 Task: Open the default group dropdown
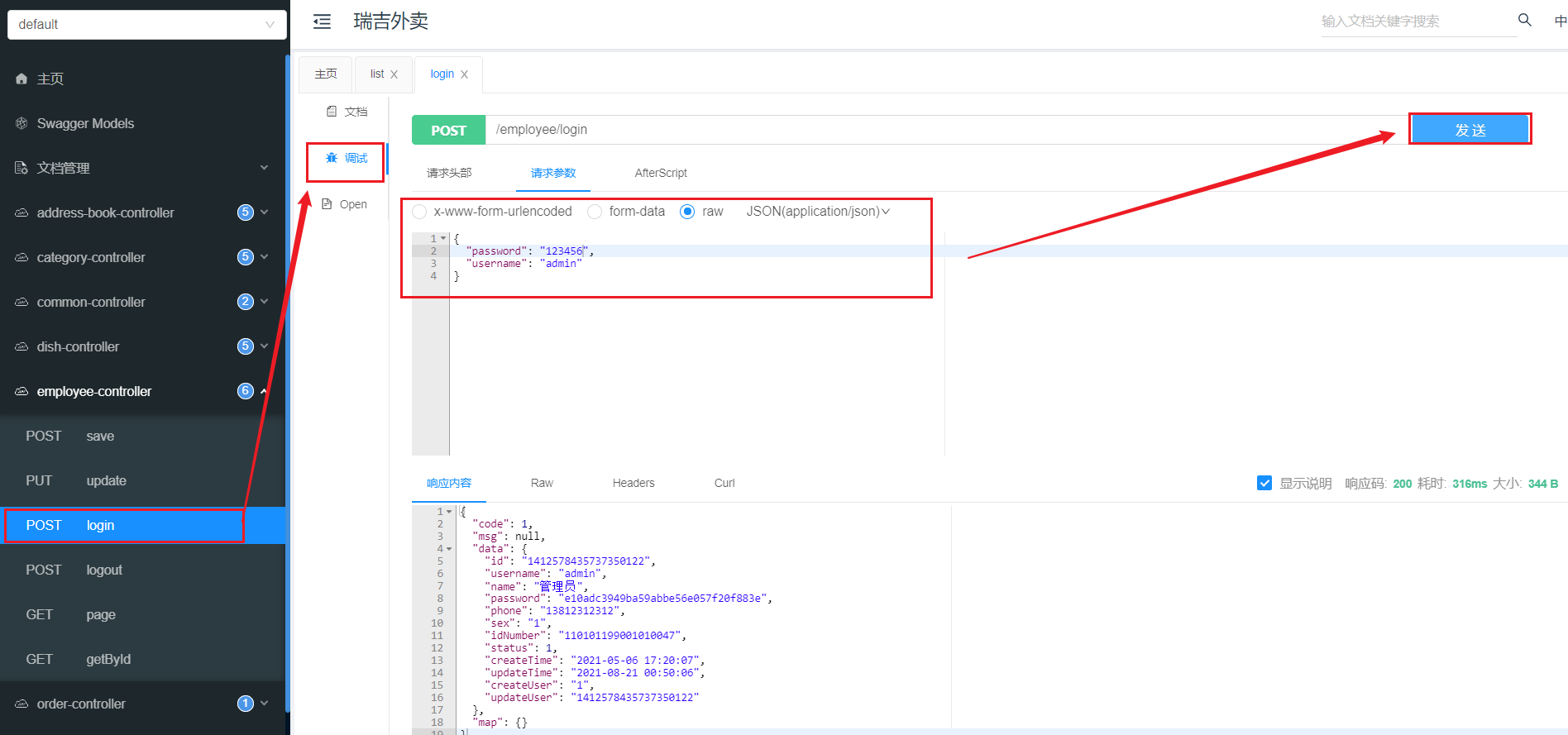click(x=146, y=24)
